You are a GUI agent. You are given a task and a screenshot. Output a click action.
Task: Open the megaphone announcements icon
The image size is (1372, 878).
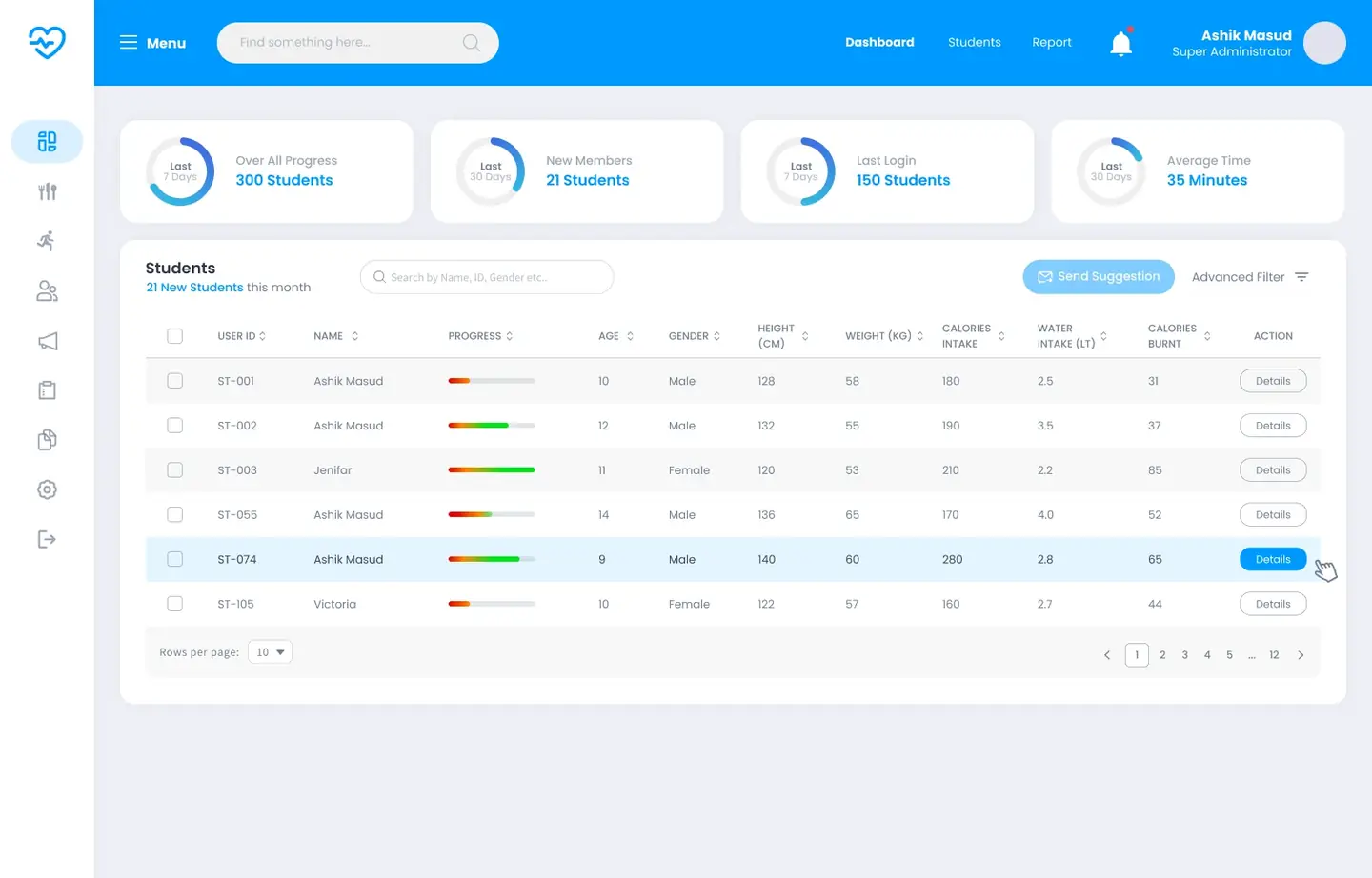47,341
